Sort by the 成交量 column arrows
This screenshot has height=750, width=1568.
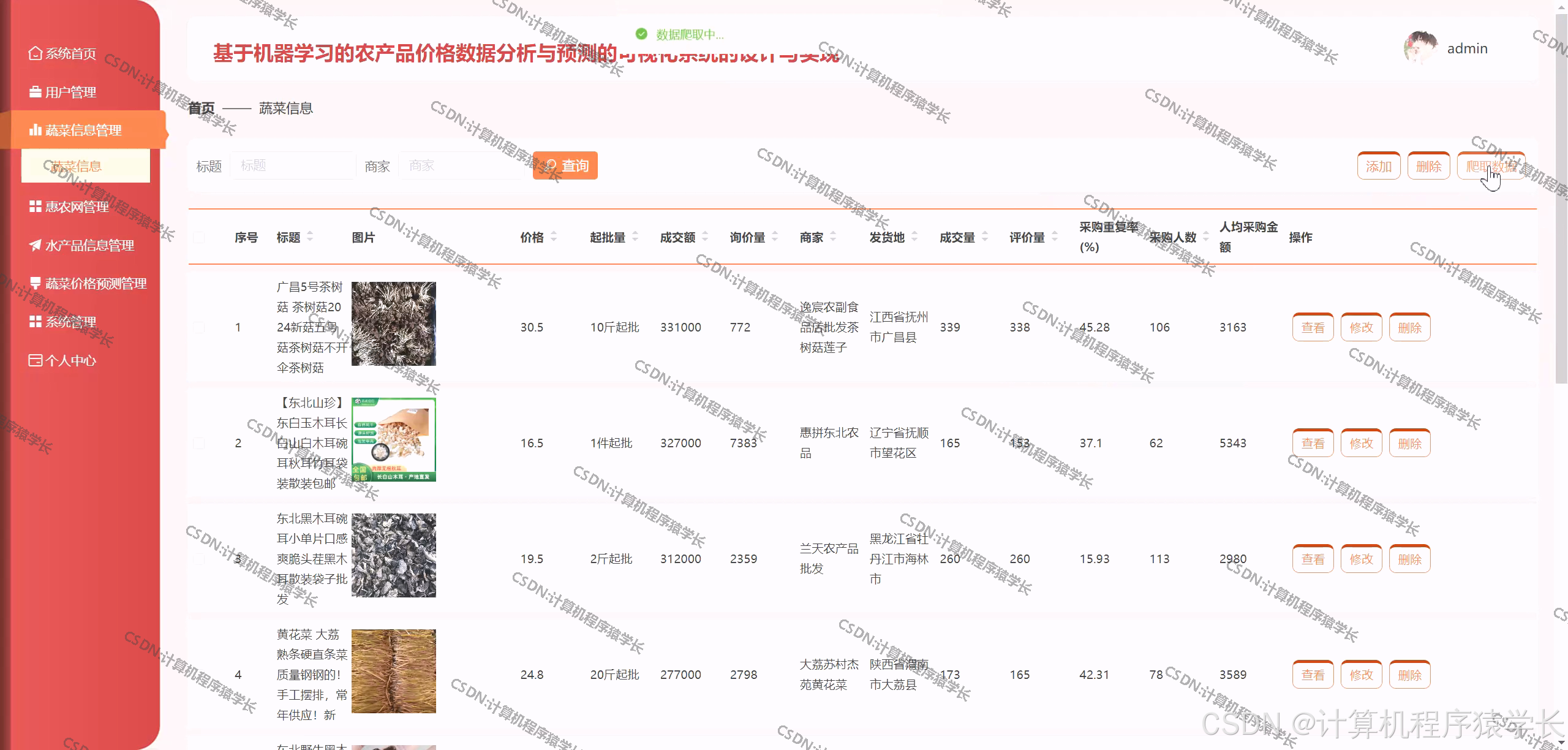pos(985,237)
